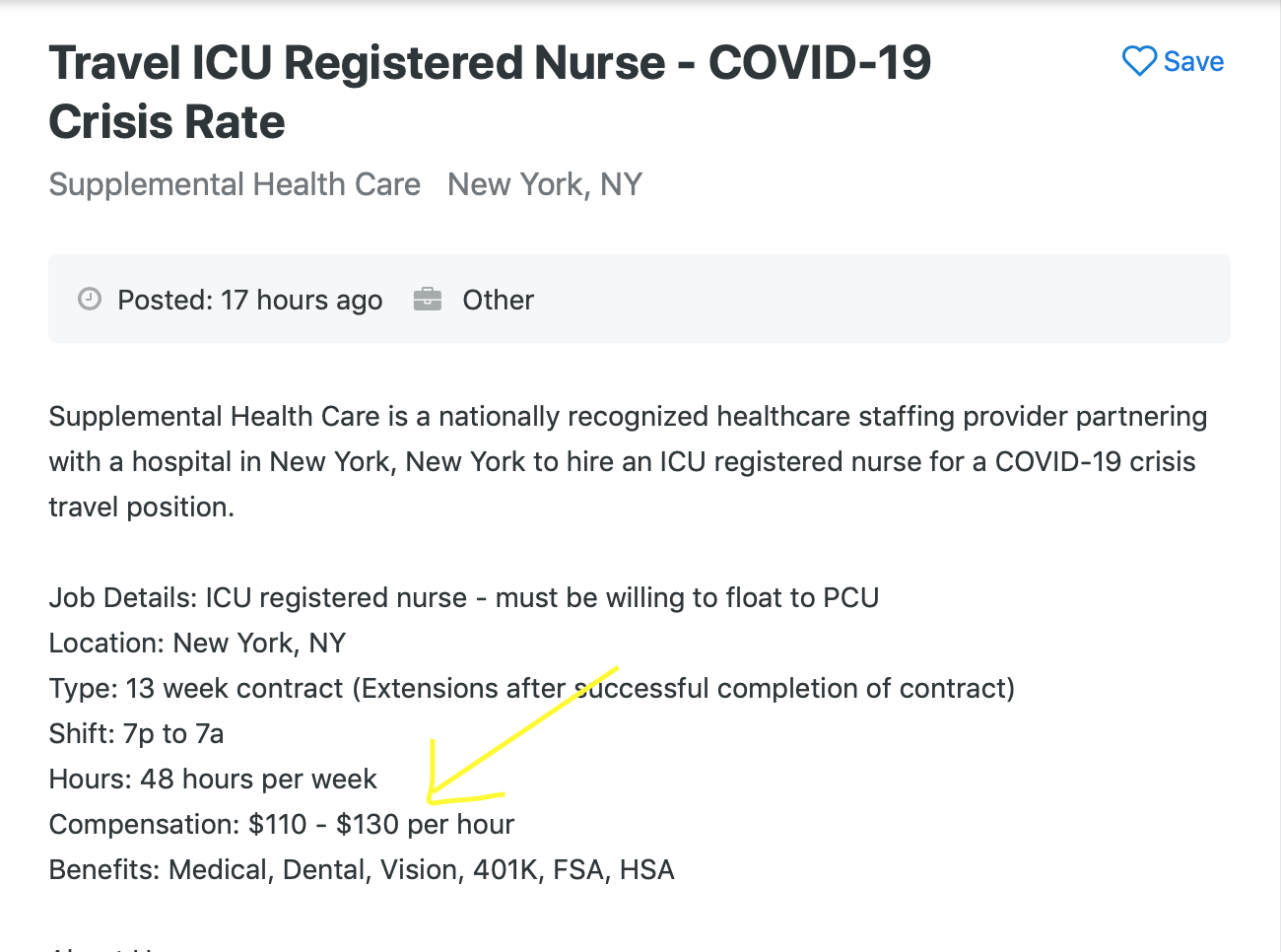
Task: Click the heart Save icon
Action: (x=1139, y=61)
